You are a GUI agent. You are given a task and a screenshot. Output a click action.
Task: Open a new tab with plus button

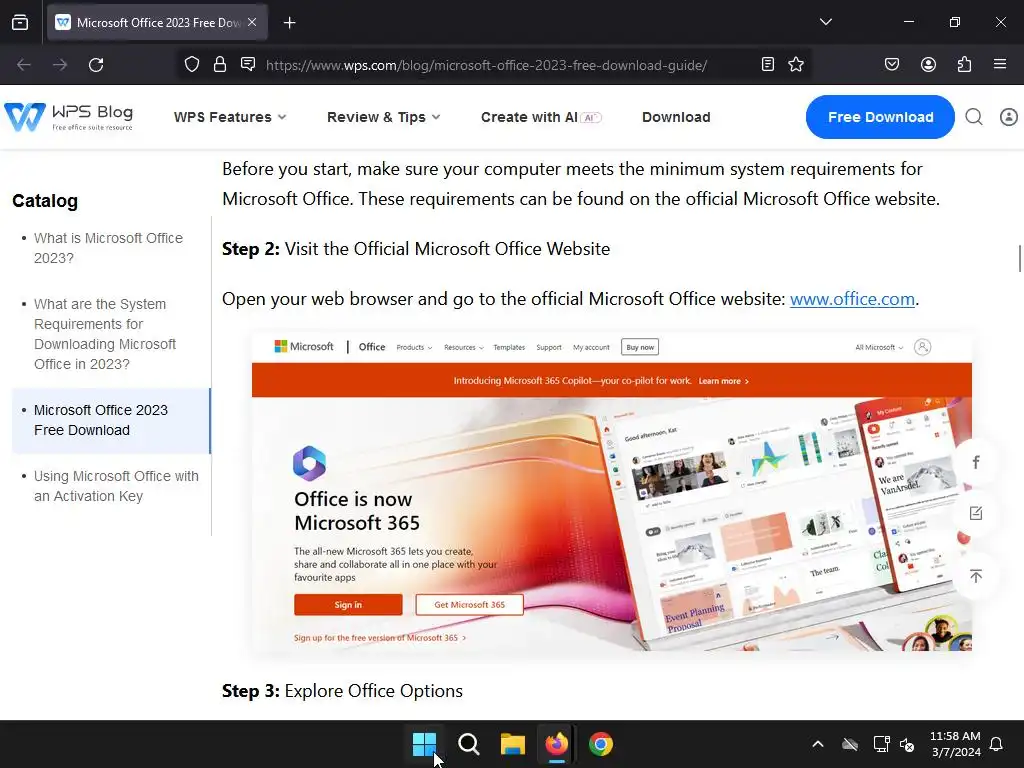pyautogui.click(x=289, y=23)
